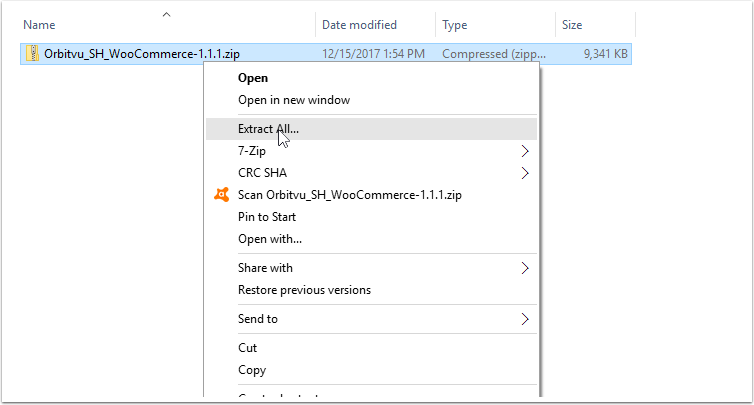Viewport: 754px width, 405px height.
Task: Expand the 7-Zip submenu arrow
Action: tap(525, 151)
